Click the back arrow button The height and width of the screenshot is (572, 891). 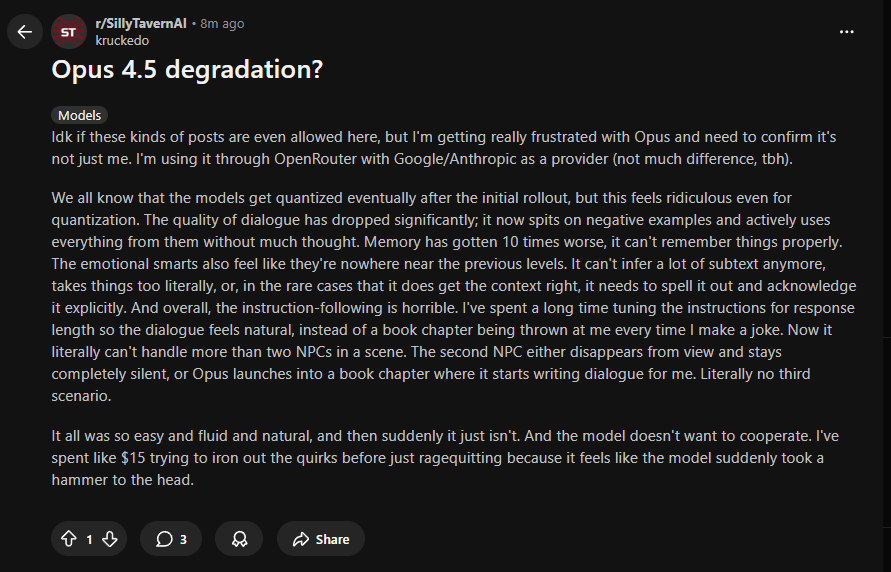[x=25, y=32]
